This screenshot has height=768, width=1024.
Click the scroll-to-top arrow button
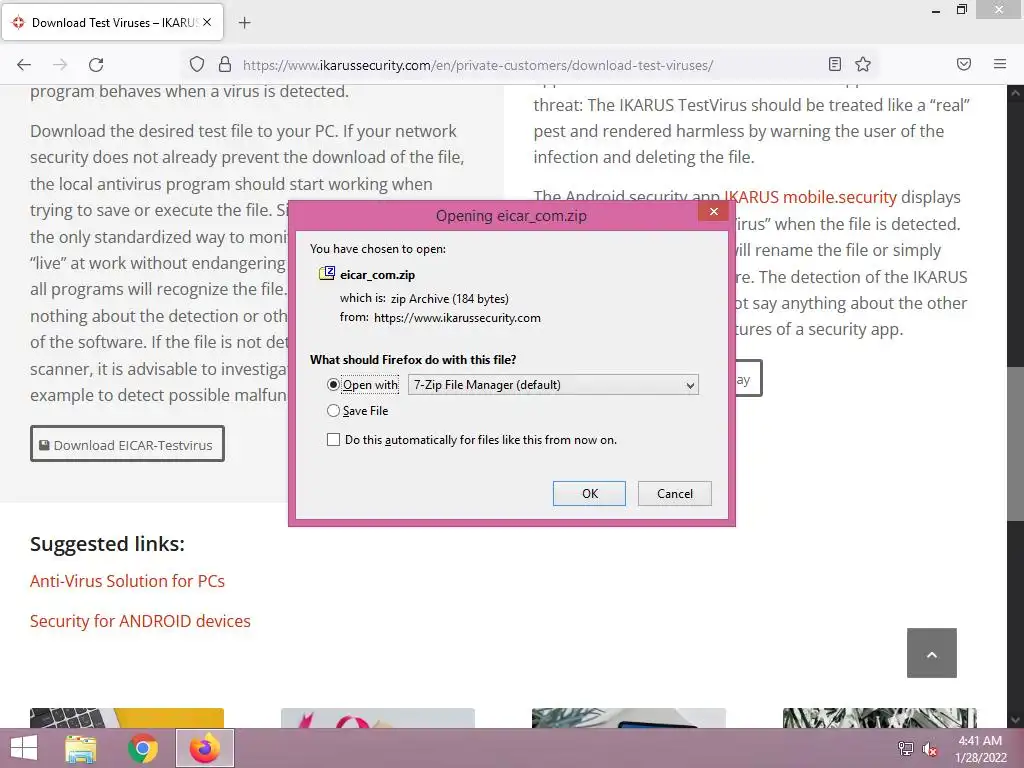tap(932, 653)
